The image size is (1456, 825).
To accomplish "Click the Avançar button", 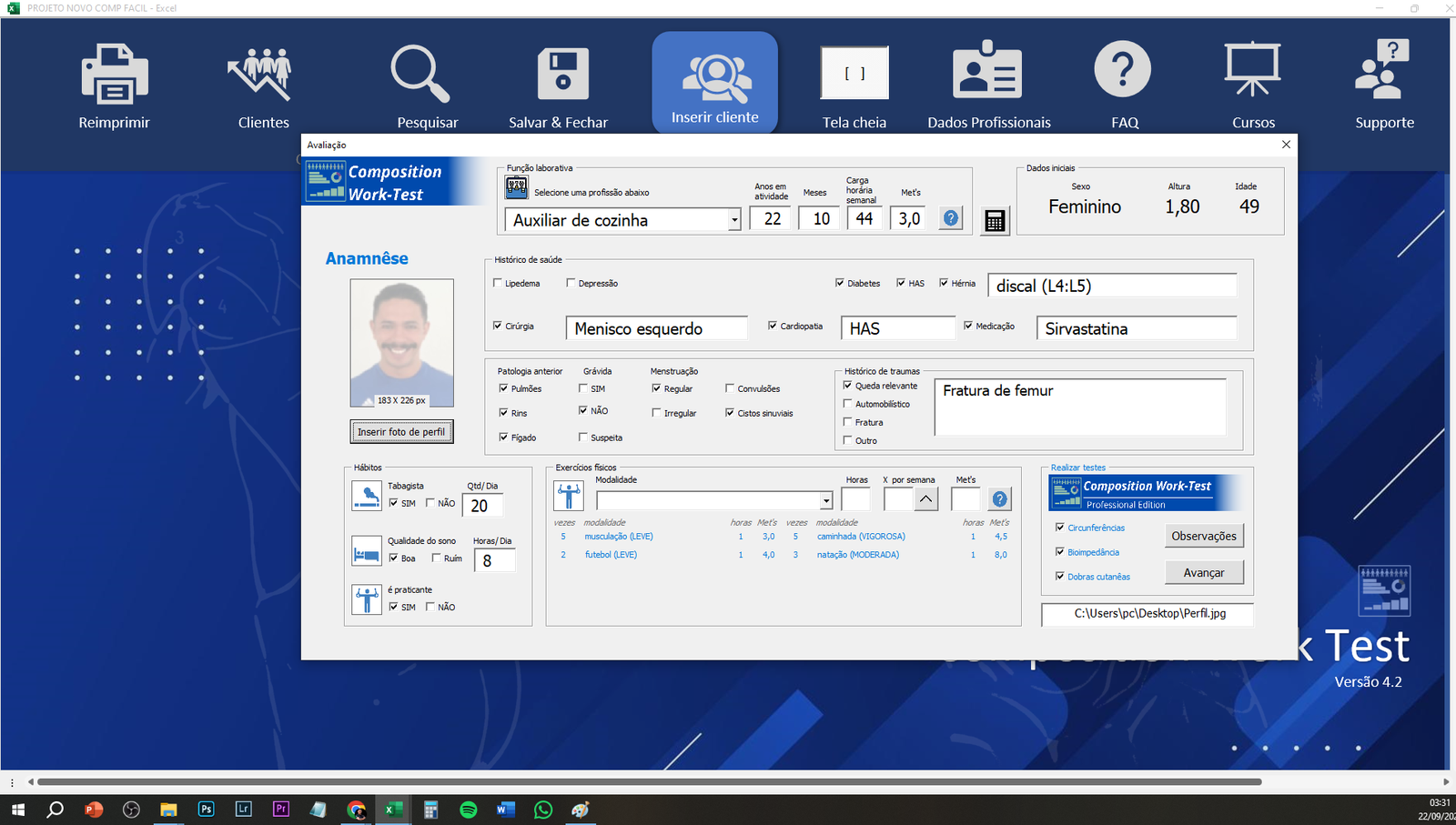I will tap(1203, 572).
